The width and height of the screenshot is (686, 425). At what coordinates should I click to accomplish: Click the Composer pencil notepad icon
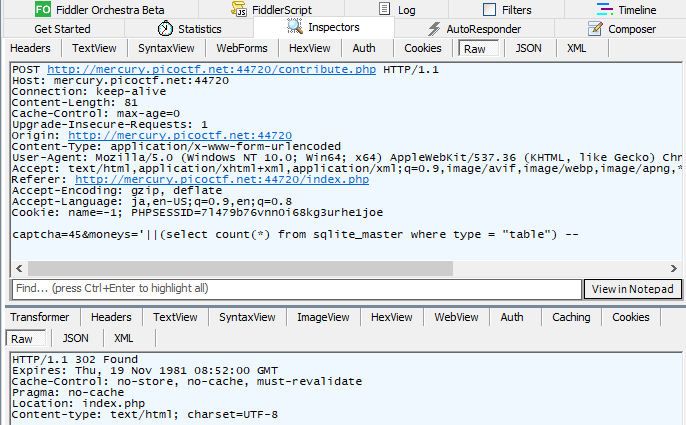(595, 28)
